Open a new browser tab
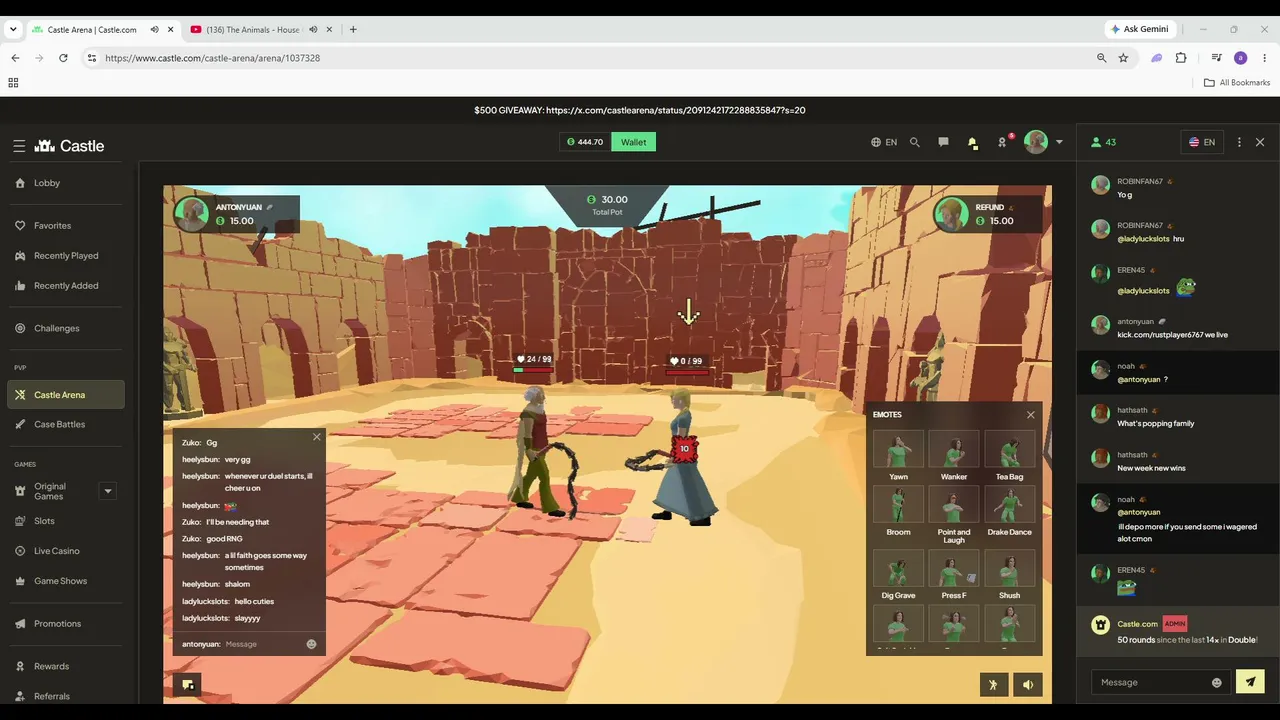1280x720 pixels. (x=352, y=30)
